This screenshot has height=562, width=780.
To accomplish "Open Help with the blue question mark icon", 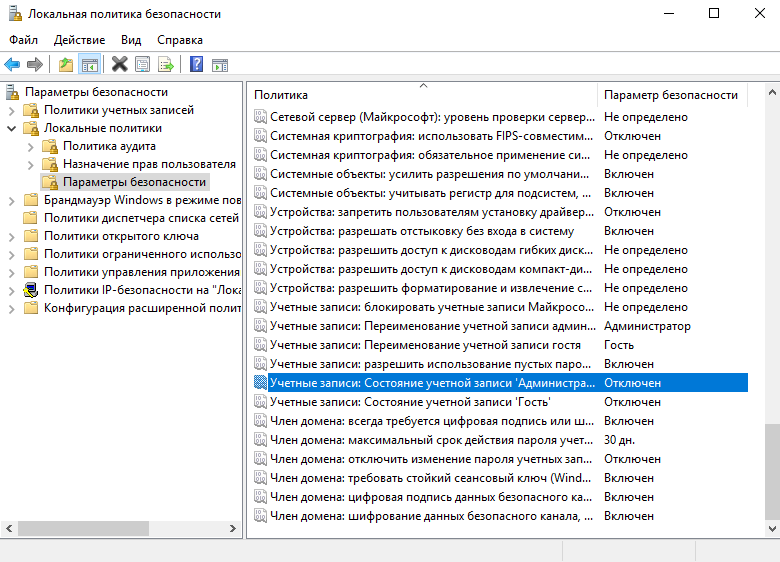I will tap(197, 65).
